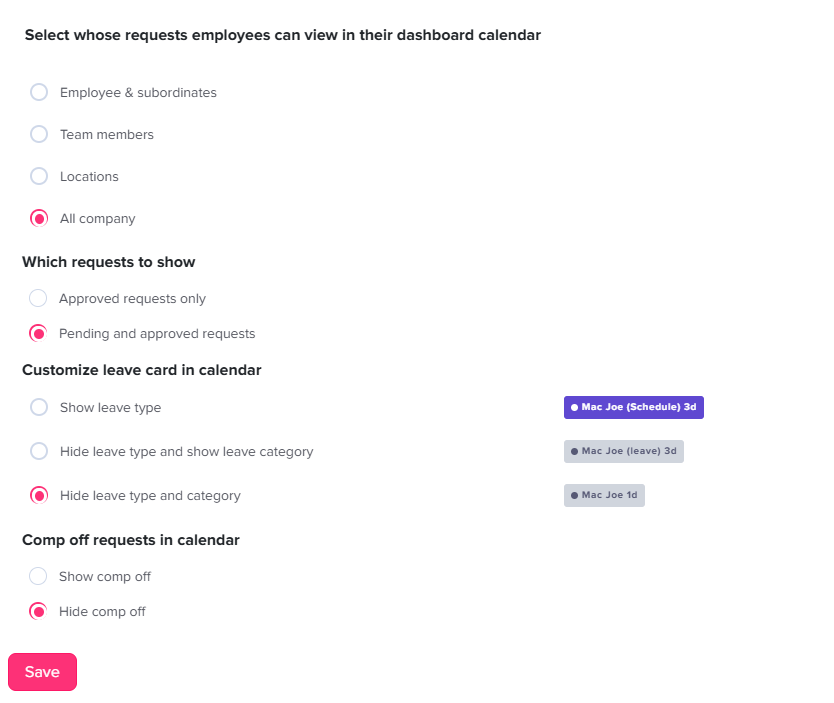Viewport: 834px width, 703px height.
Task: Click the Employee & subordinates label text
Action: click(138, 92)
